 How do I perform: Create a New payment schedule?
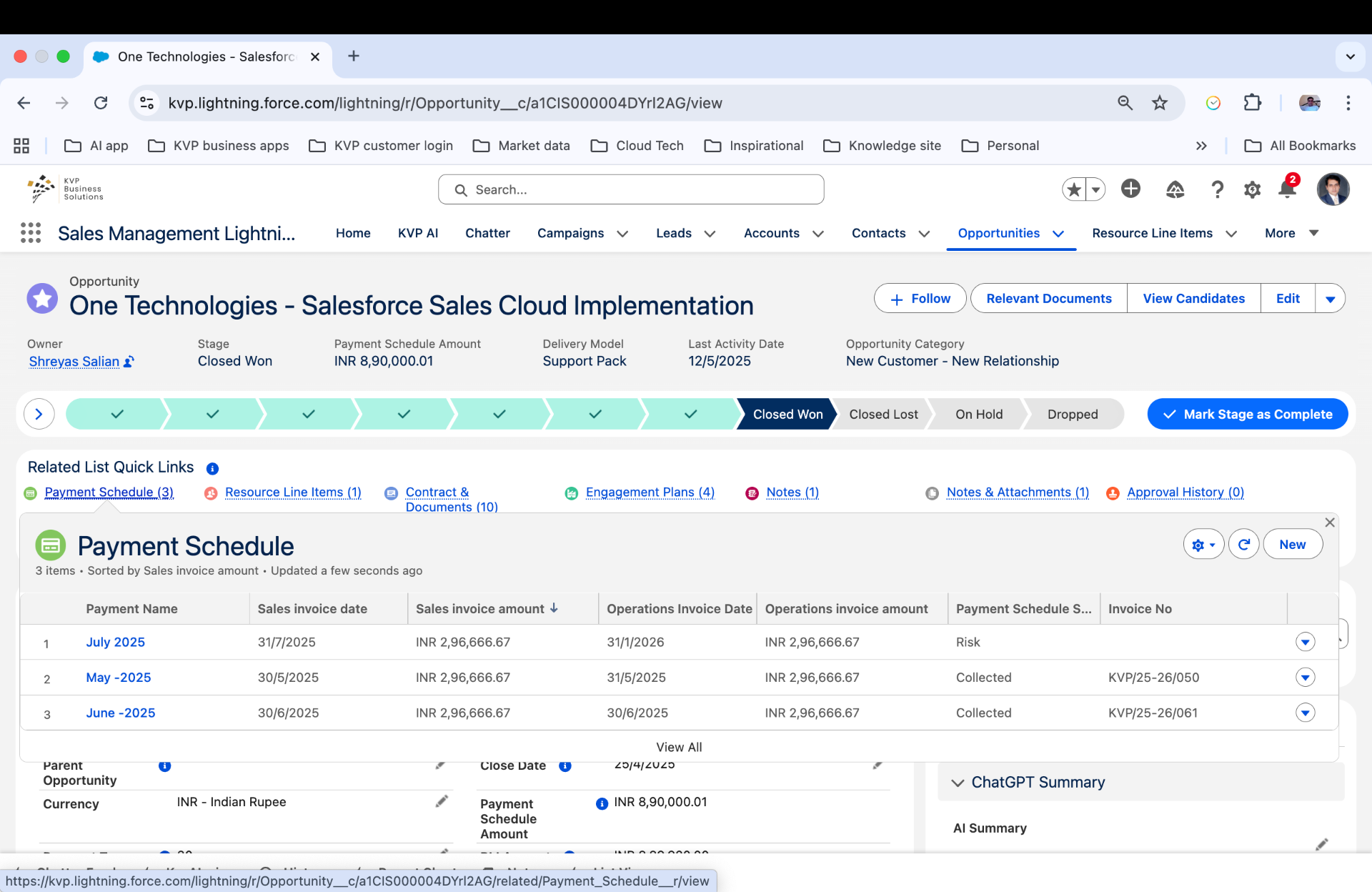click(x=1292, y=545)
